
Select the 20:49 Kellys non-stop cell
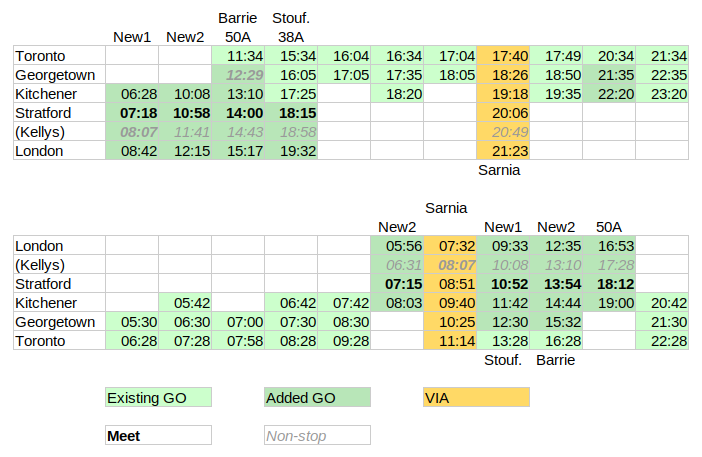pyautogui.click(x=503, y=132)
